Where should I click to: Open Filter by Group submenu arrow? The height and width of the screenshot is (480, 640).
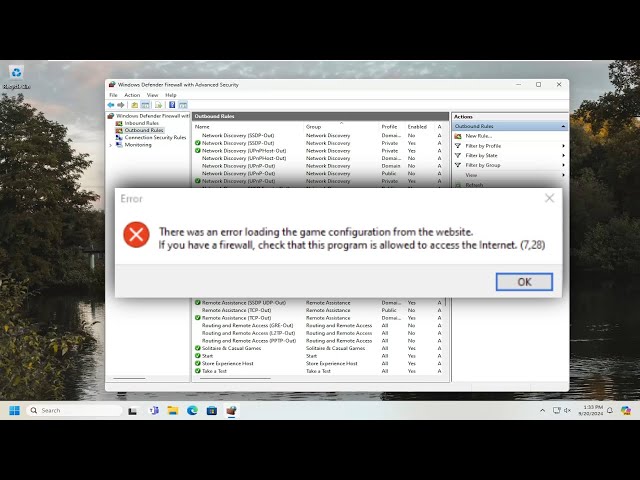pos(563,165)
